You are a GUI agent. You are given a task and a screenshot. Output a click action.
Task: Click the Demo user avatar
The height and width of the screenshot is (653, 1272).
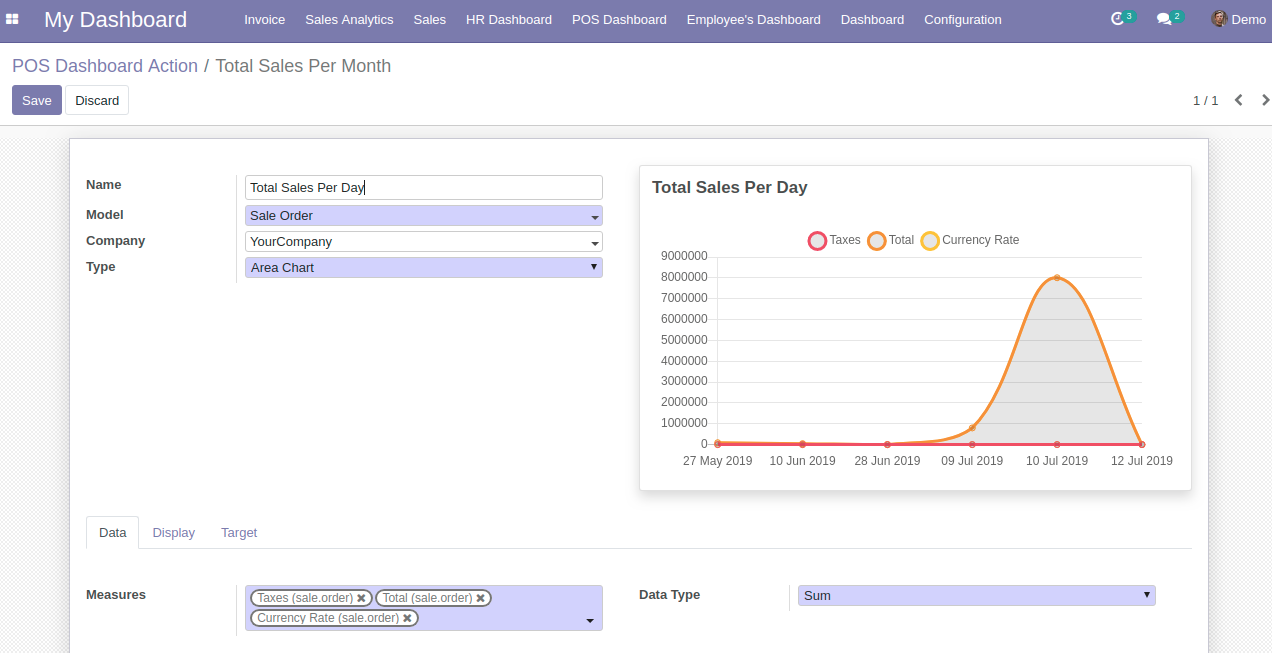coord(1219,19)
